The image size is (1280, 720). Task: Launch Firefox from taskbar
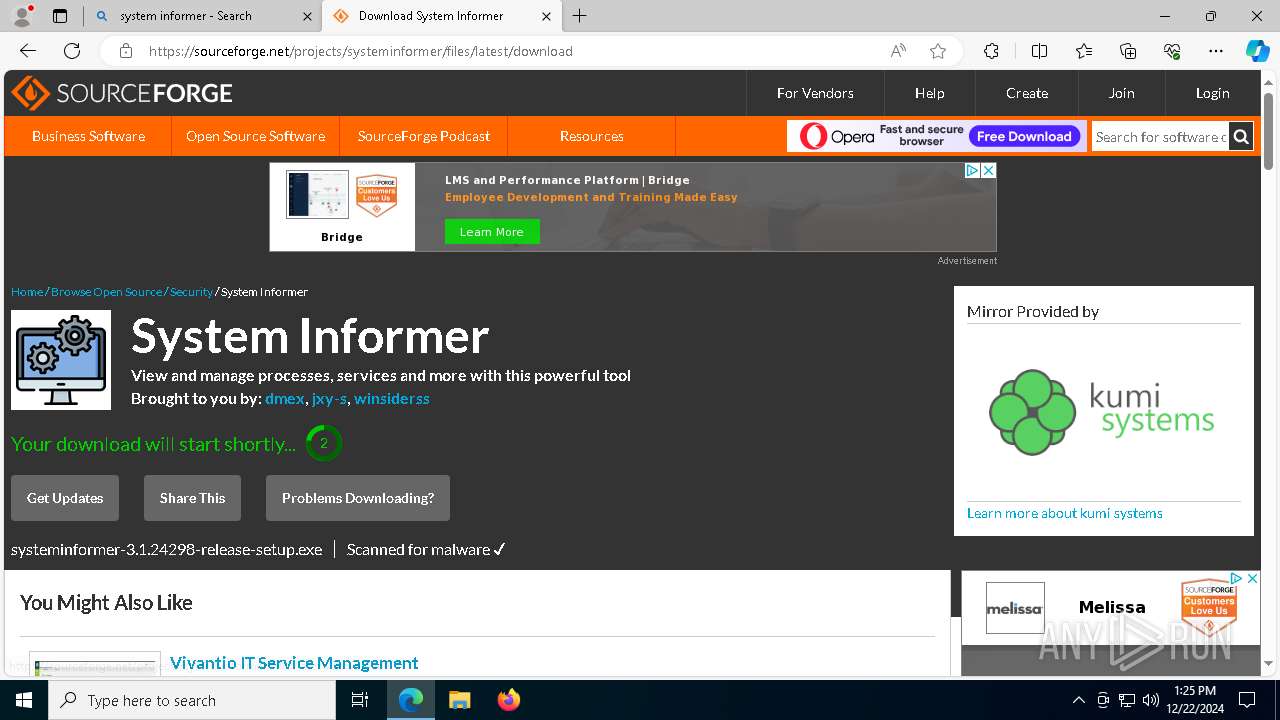(x=509, y=700)
